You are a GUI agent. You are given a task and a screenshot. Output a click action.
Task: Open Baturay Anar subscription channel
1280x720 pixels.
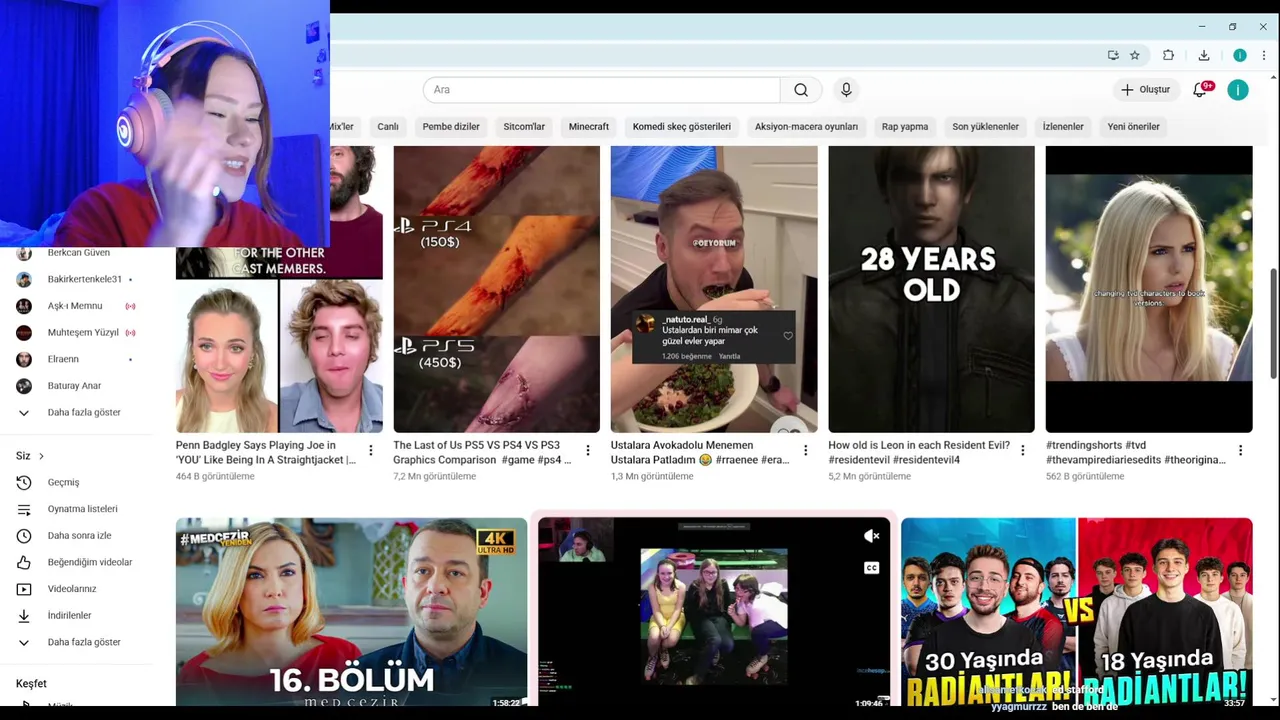[x=76, y=386]
